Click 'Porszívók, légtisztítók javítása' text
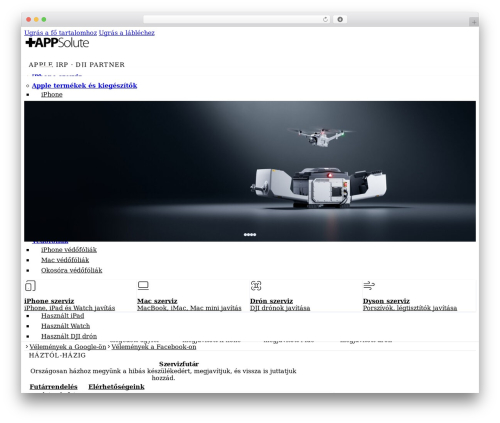The width and height of the screenshot is (500, 423). click(x=410, y=308)
